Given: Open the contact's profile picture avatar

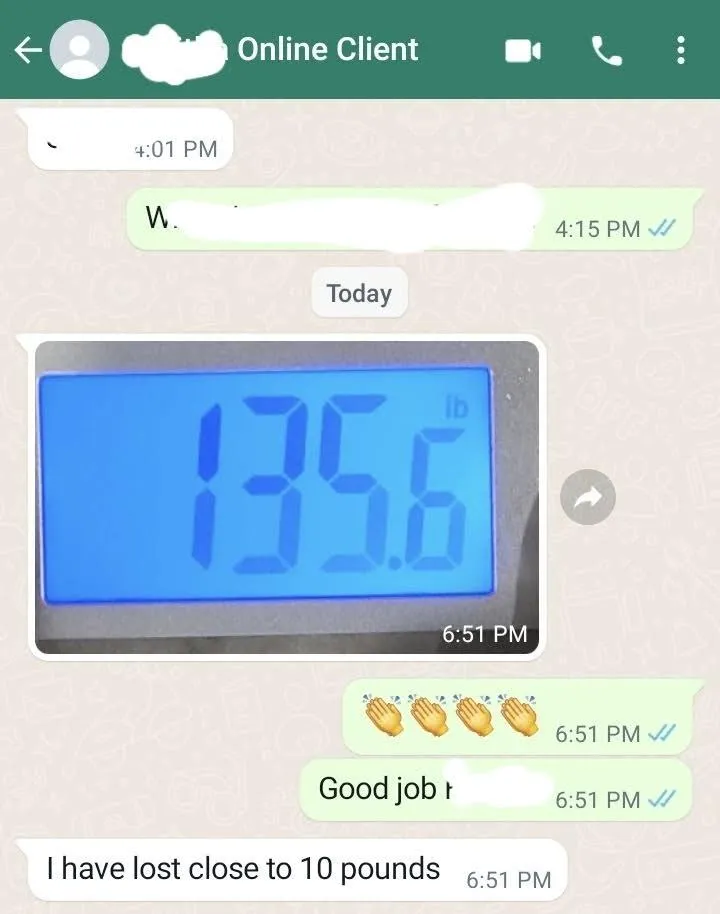Looking at the screenshot, I should click(79, 50).
